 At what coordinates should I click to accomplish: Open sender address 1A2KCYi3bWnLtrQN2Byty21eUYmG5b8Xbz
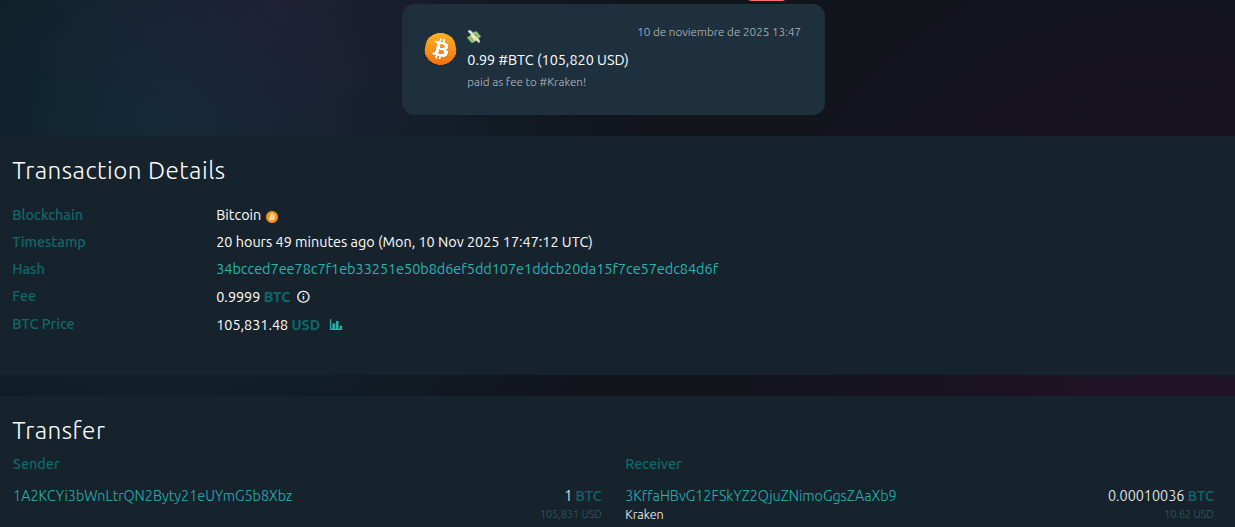153,495
